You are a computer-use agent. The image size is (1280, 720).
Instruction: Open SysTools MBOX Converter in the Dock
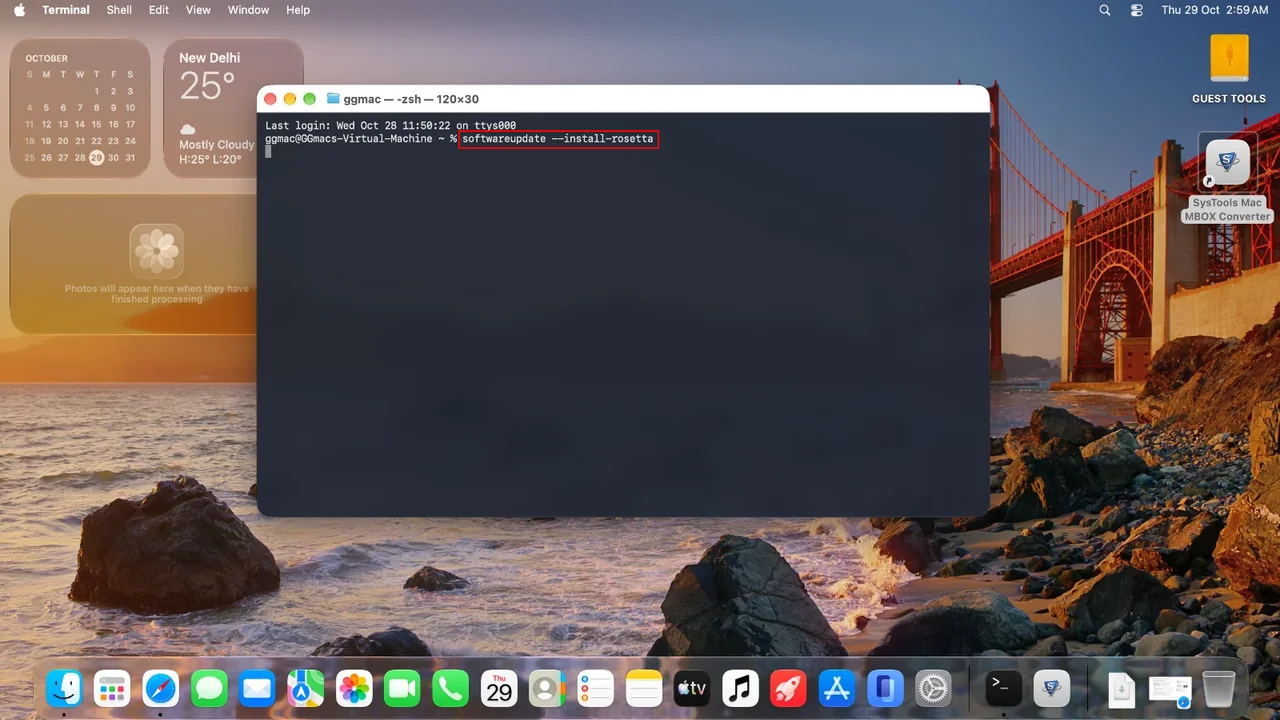click(x=1052, y=688)
